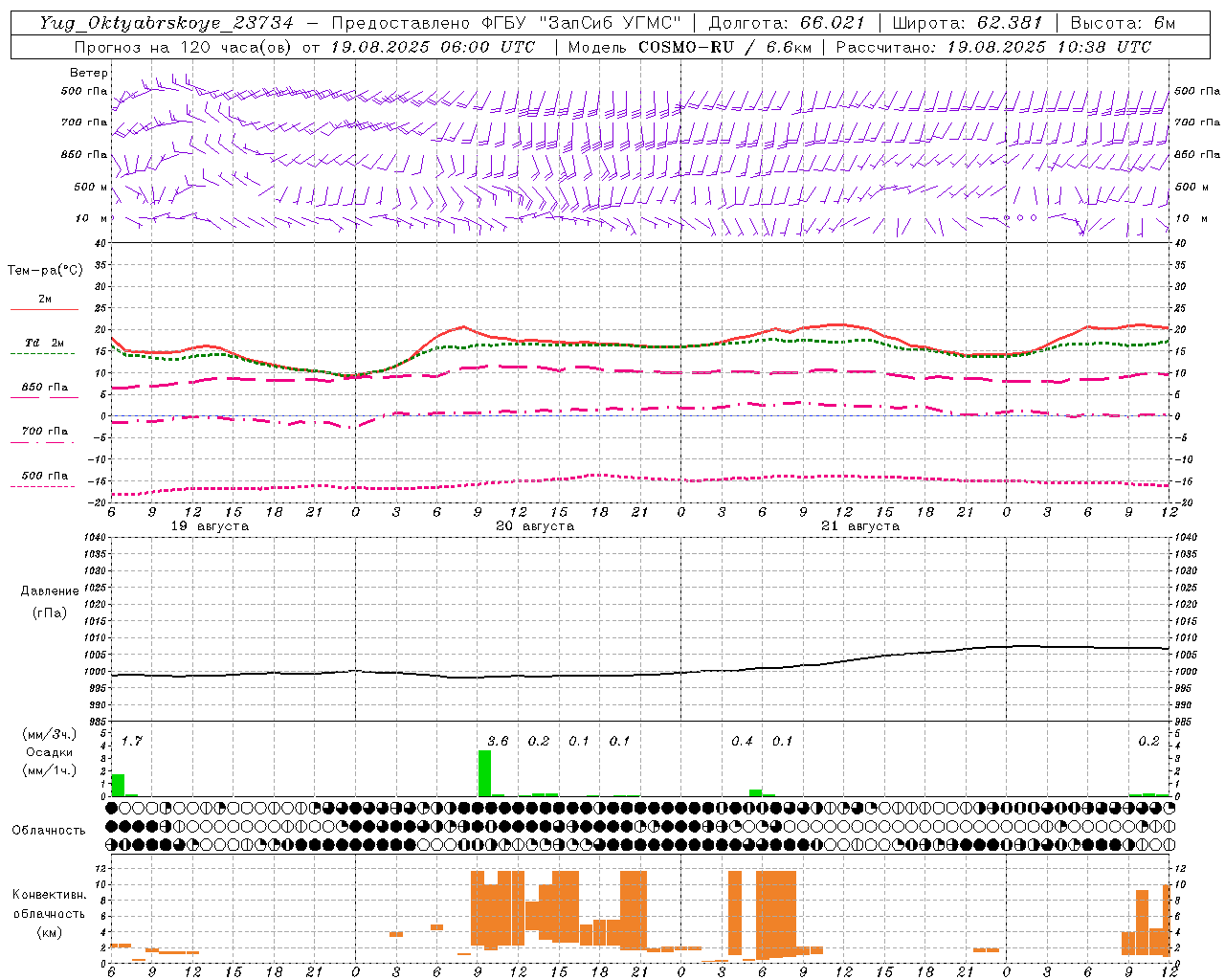Image resolution: width=1225 pixels, height=980 pixels.
Task: Click the green precipitation bar under 1.7
Action: pyautogui.click(x=118, y=785)
